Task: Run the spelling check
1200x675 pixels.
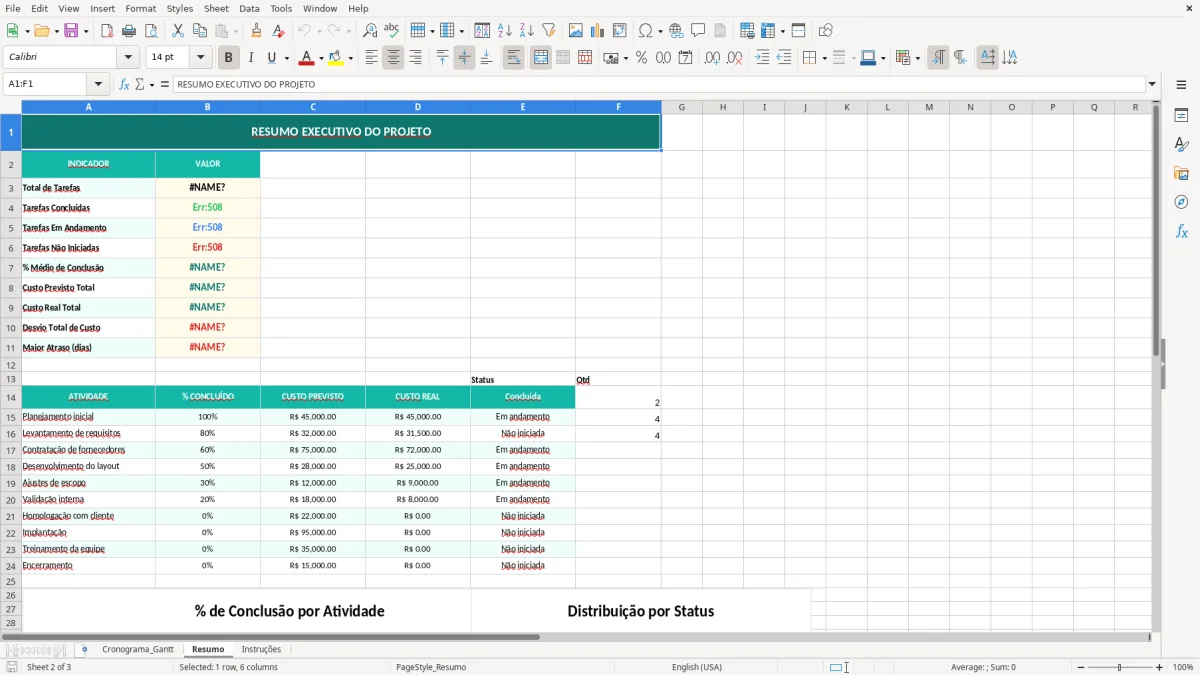Action: [x=391, y=31]
